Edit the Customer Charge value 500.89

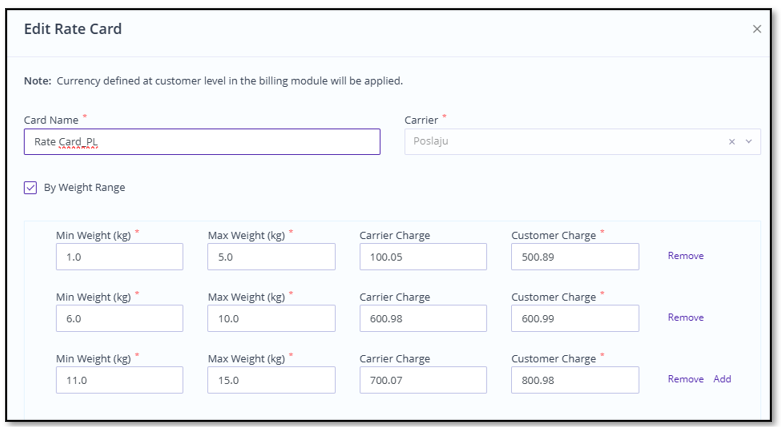(575, 257)
